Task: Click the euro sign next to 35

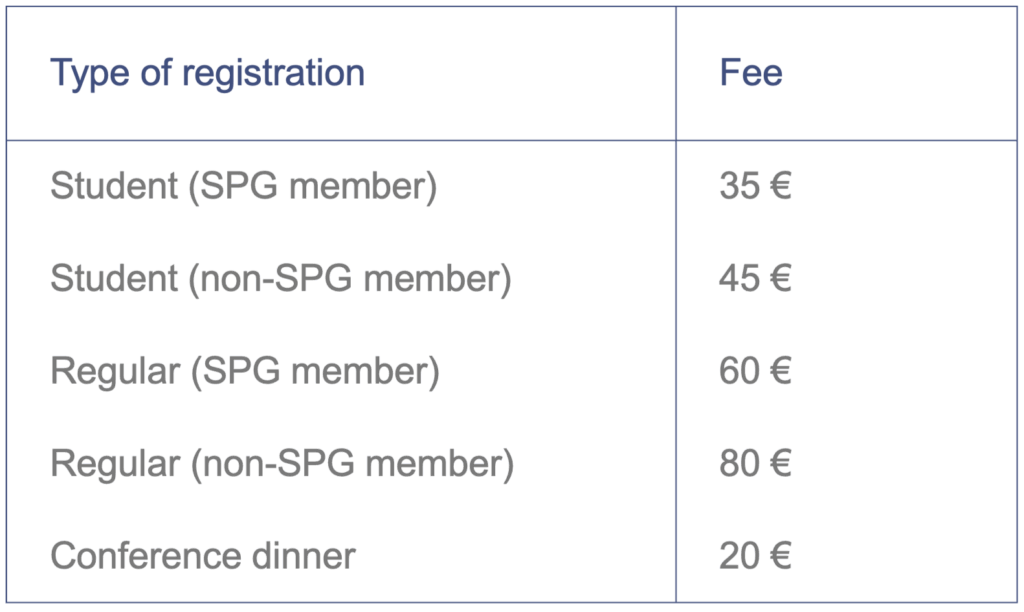Action: tap(781, 185)
